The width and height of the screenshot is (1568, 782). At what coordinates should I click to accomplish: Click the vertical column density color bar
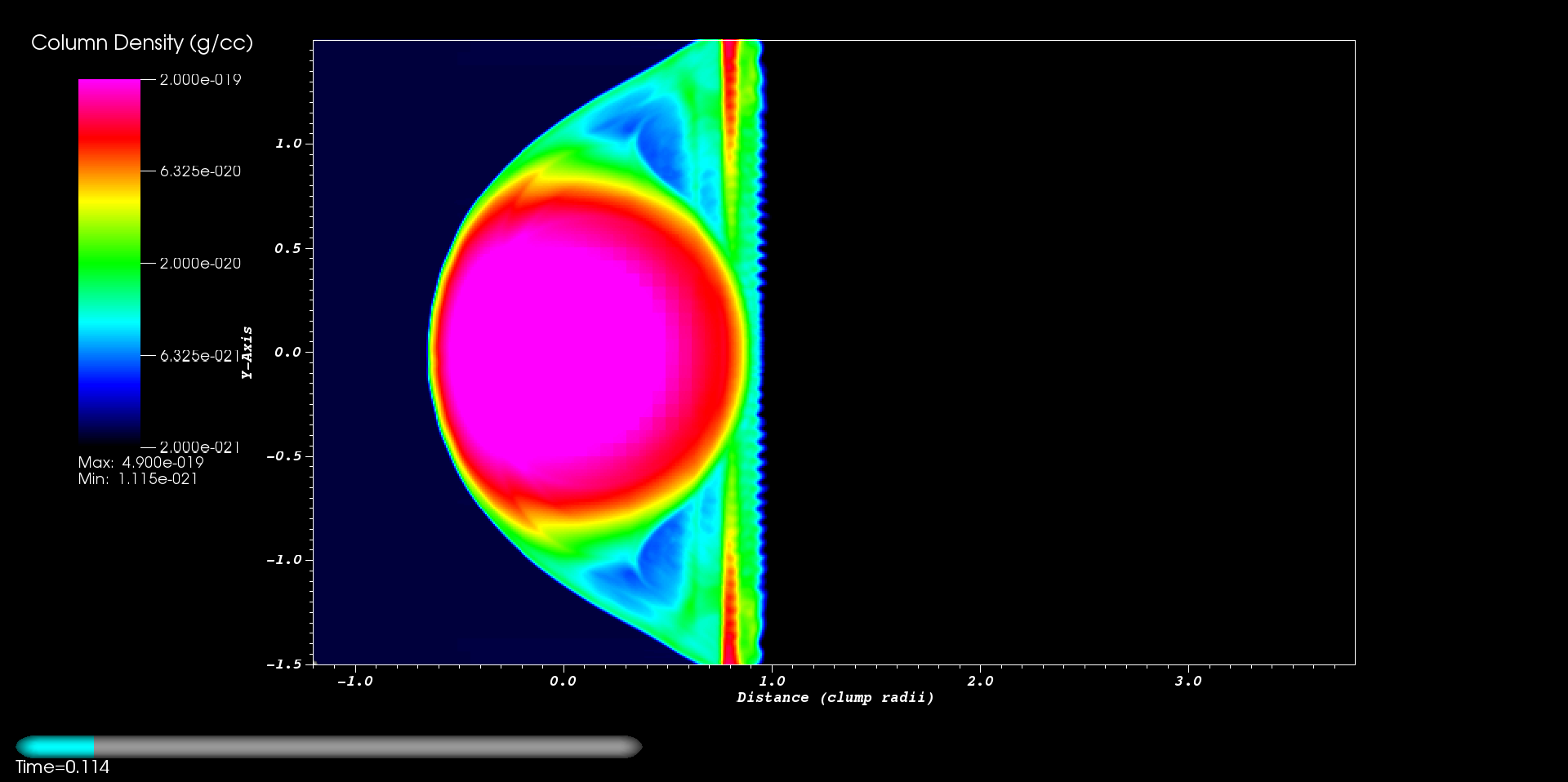pos(109,263)
